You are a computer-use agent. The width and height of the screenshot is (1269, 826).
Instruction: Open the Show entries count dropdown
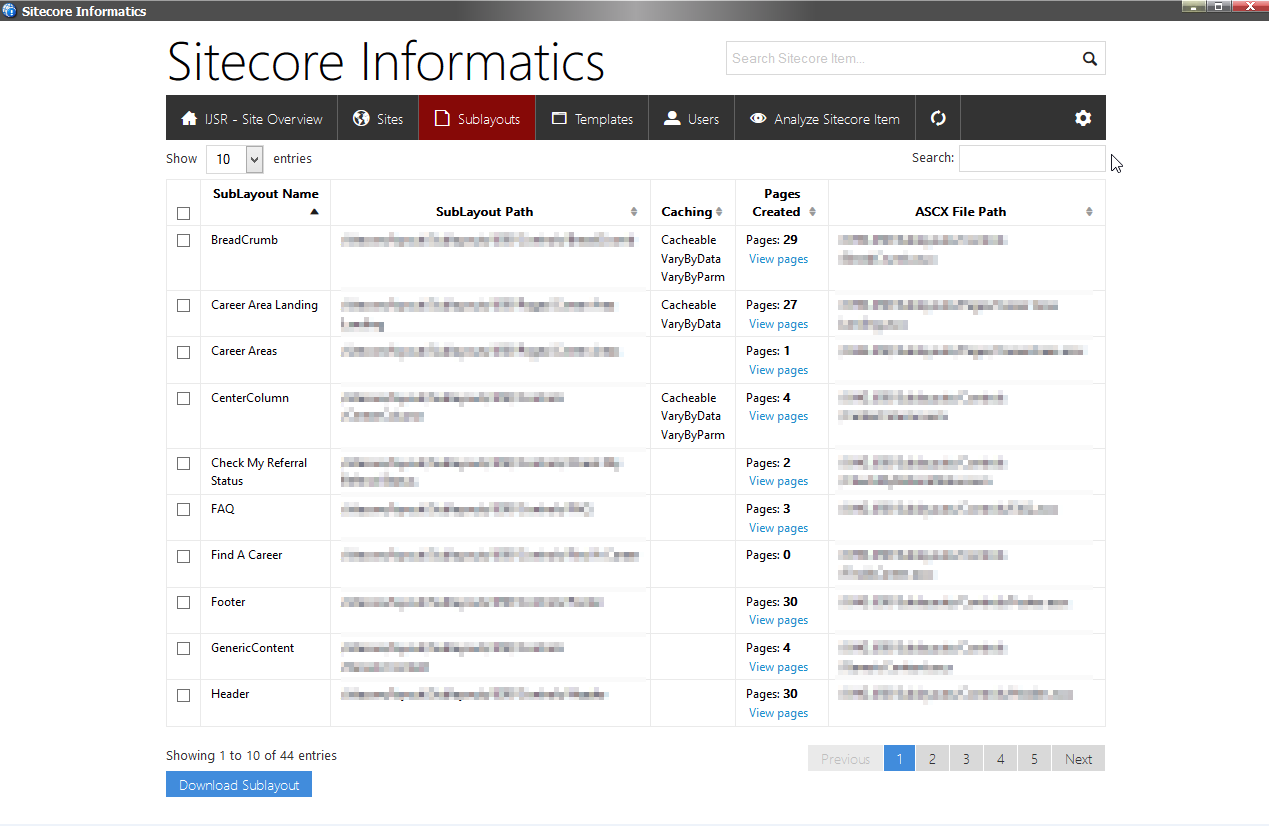234,159
